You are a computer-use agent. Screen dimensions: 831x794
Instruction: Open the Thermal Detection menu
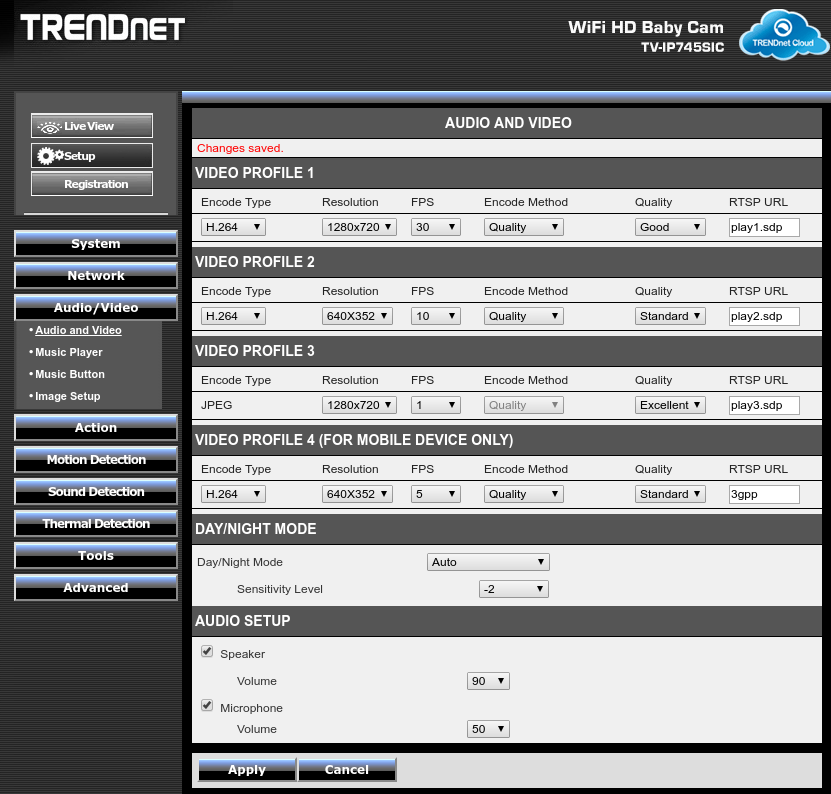point(96,524)
